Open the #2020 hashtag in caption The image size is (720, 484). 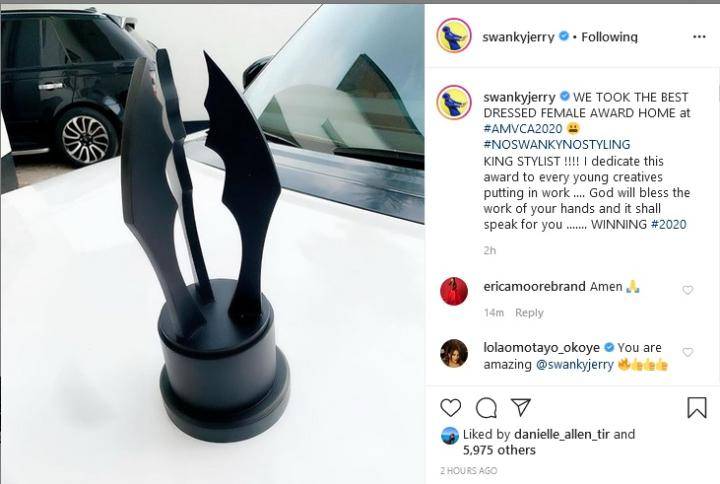(669, 225)
